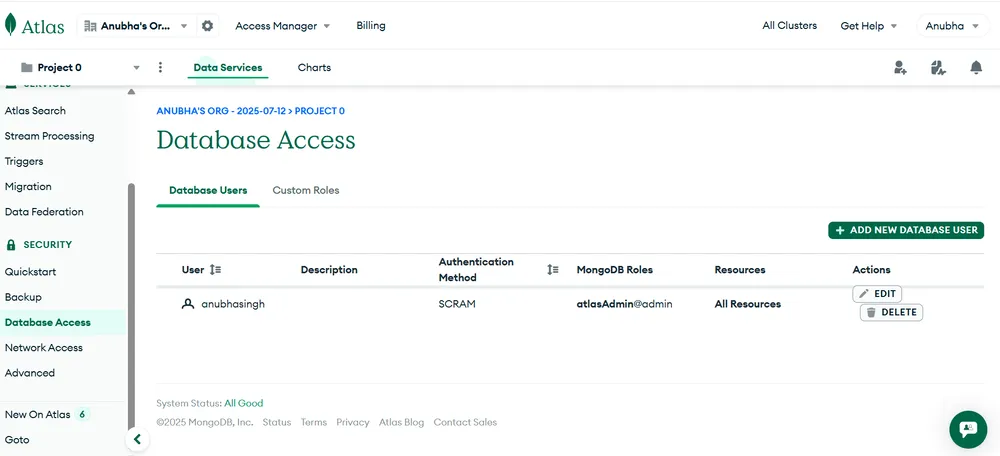Sort the table by User column
This screenshot has height=456, width=1000.
click(x=216, y=270)
